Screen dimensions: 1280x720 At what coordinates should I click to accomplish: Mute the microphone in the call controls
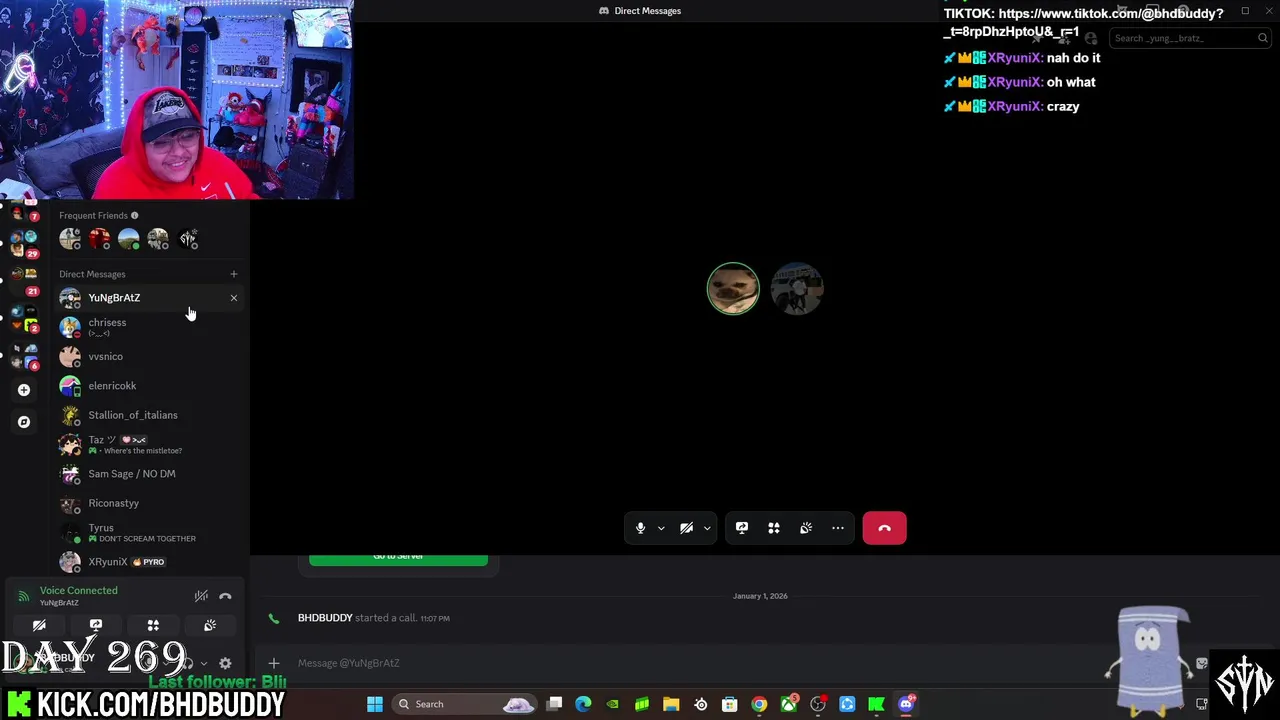[641, 528]
